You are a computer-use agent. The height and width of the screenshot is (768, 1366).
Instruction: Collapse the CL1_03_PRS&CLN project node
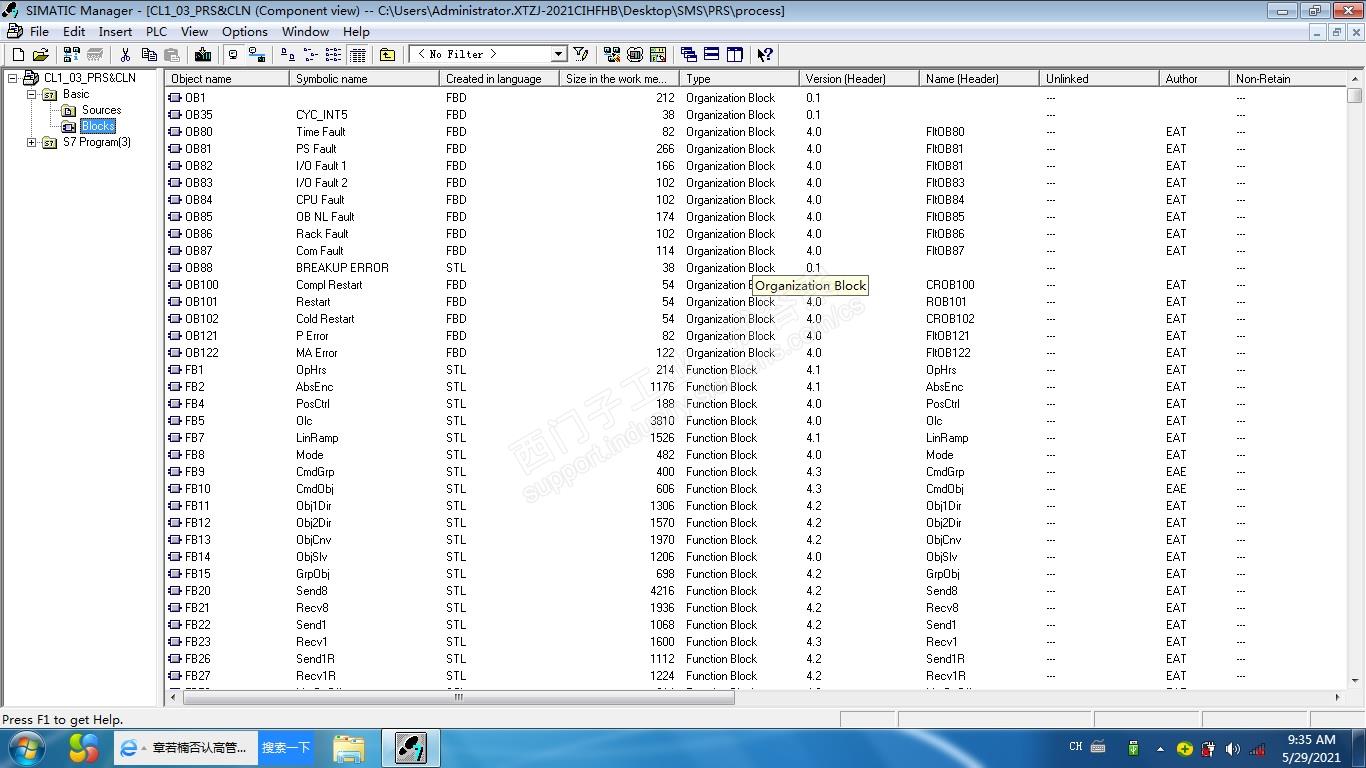coord(12,78)
